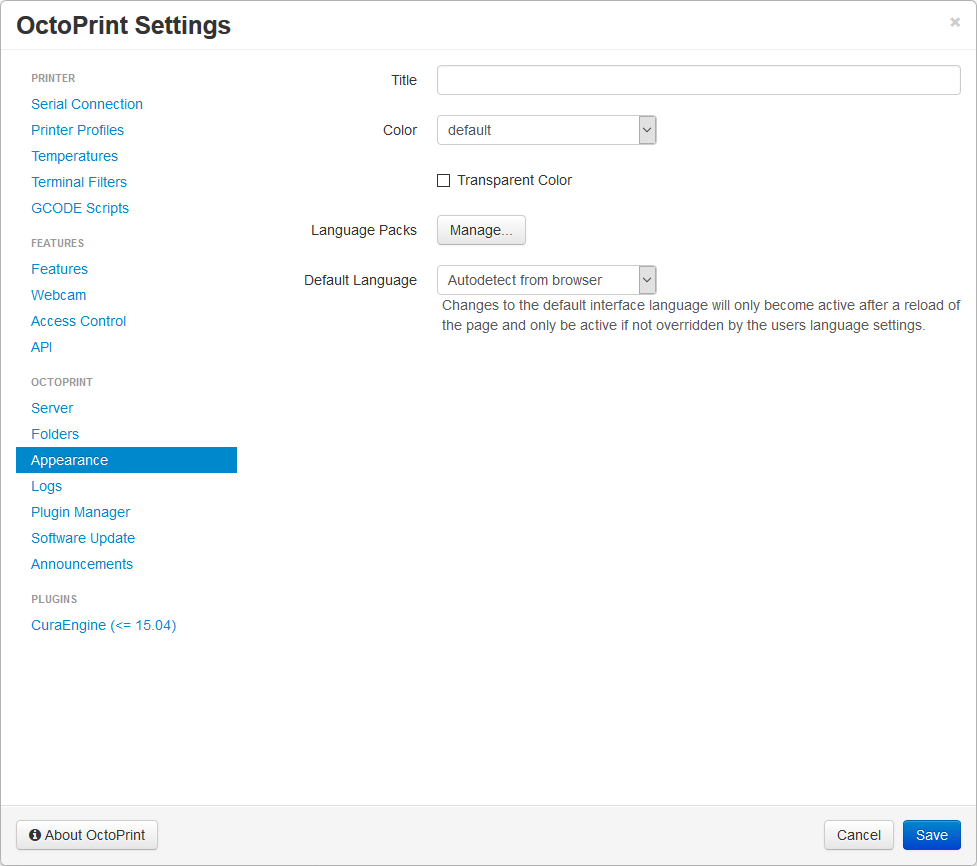Image resolution: width=977 pixels, height=866 pixels.
Task: Click the FEATURES section header text
Action: coord(57,244)
